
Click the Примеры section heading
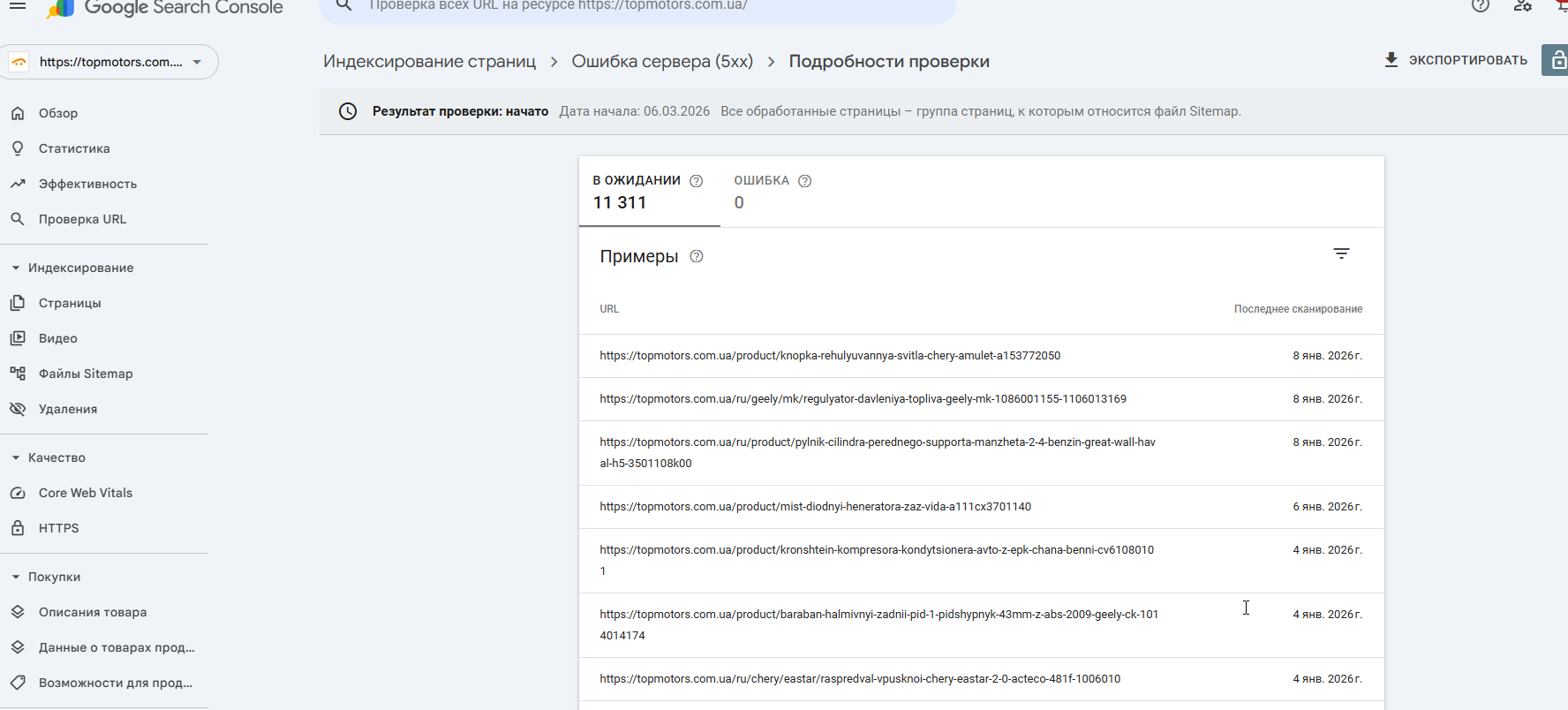pyautogui.click(x=639, y=256)
